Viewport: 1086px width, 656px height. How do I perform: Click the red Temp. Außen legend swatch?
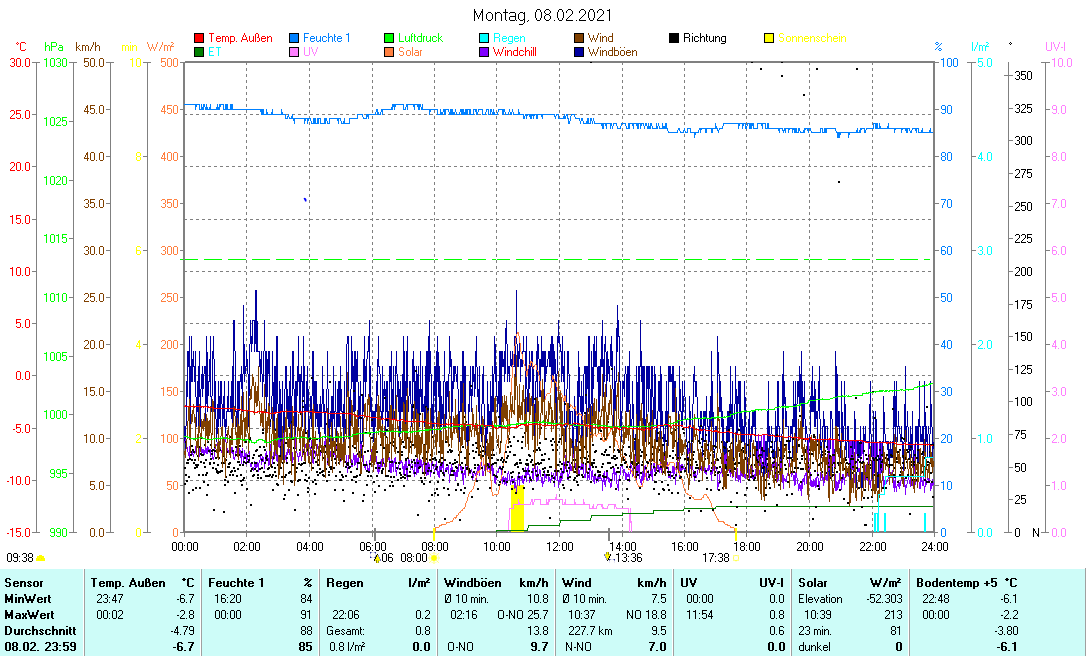click(x=199, y=38)
